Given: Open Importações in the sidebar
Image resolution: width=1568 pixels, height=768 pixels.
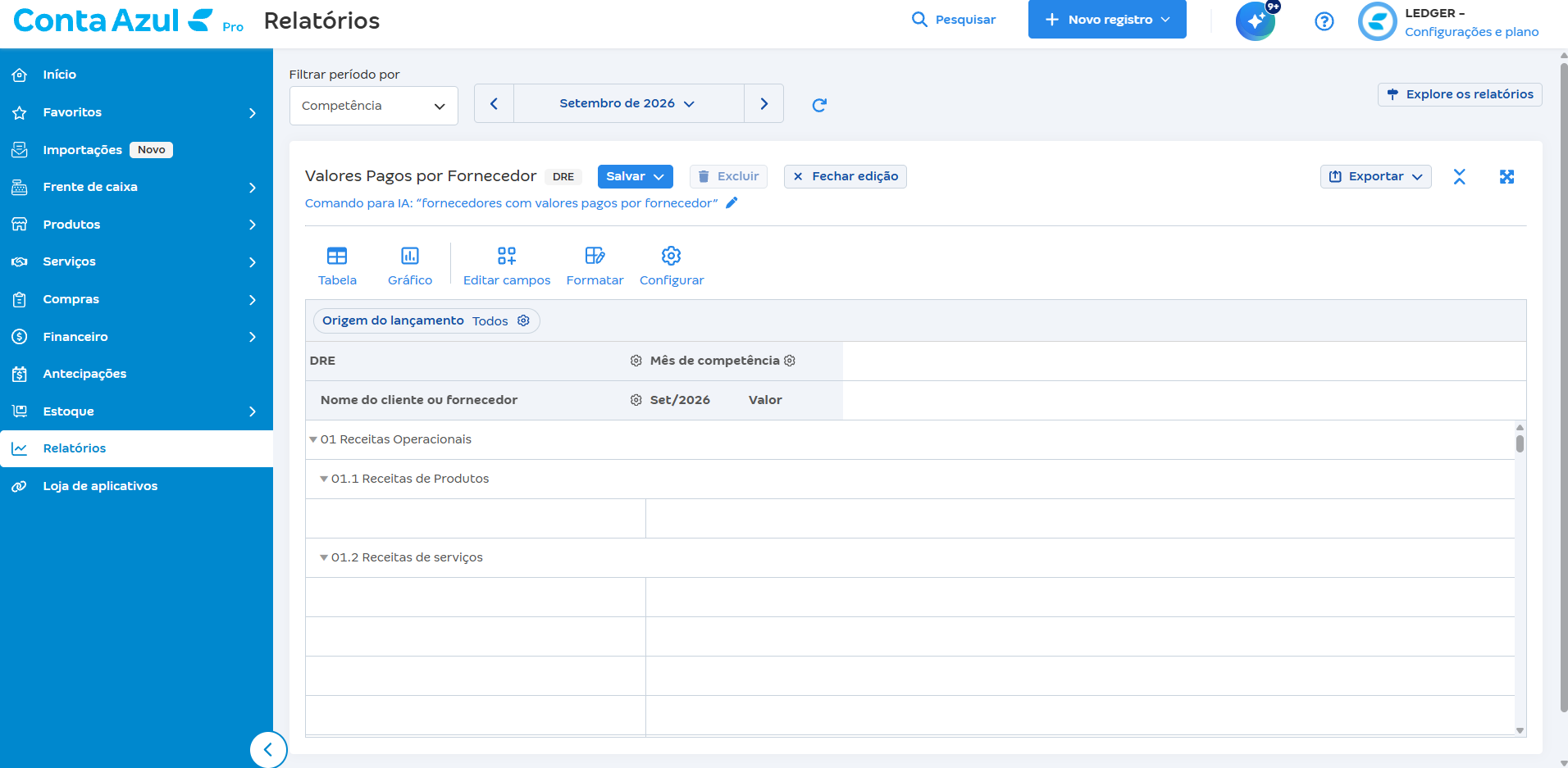Looking at the screenshot, I should click(136, 150).
